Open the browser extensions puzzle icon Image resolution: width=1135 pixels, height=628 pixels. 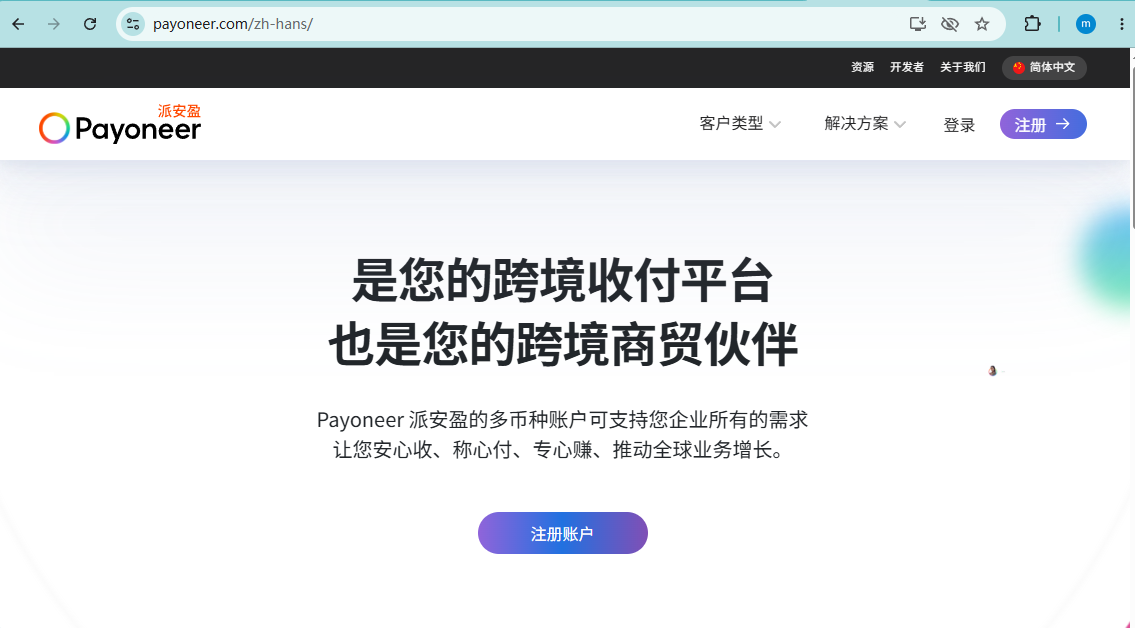pyautogui.click(x=1032, y=24)
